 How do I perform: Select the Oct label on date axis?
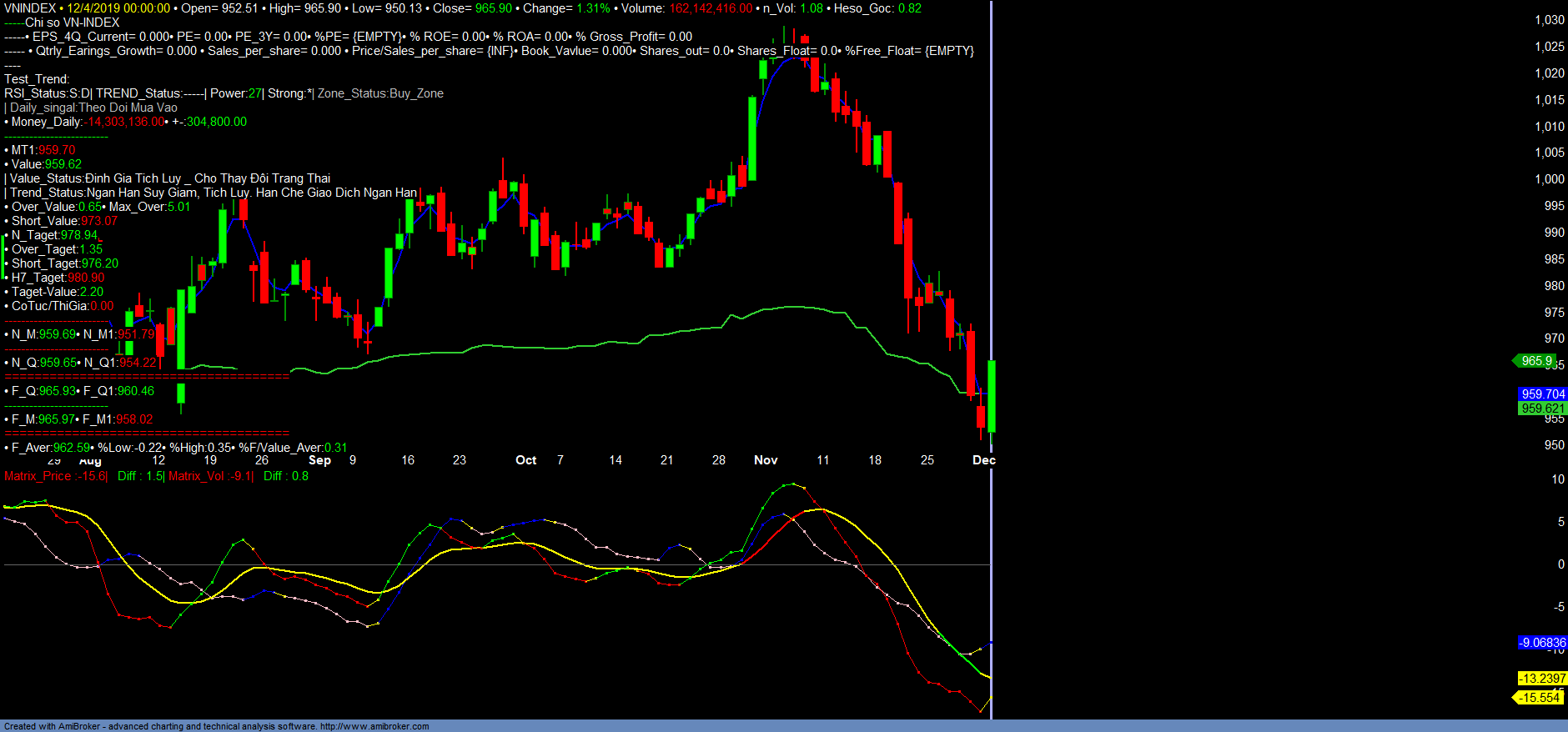tap(525, 460)
